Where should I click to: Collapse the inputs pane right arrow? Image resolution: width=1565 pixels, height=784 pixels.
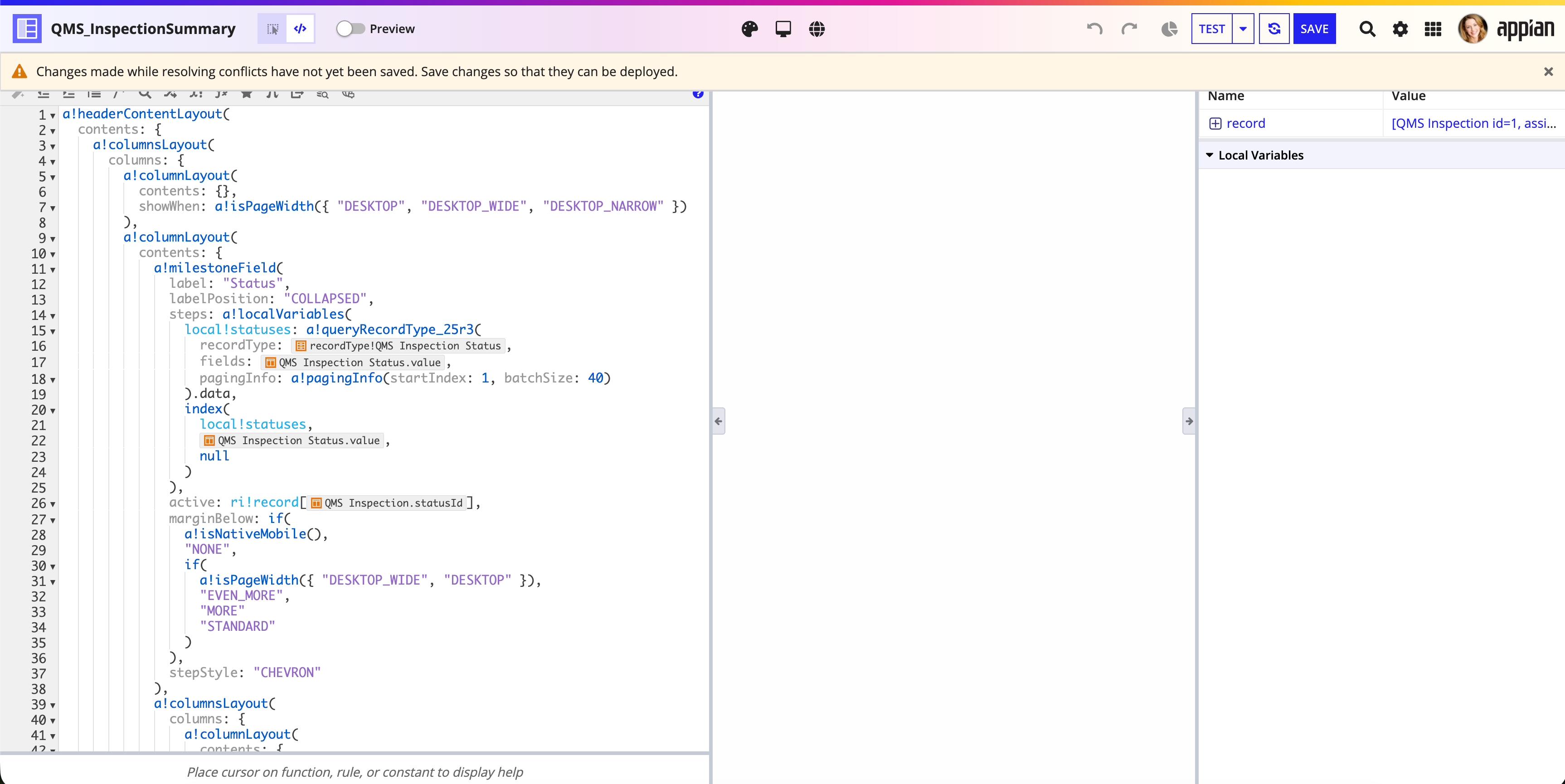(1189, 421)
